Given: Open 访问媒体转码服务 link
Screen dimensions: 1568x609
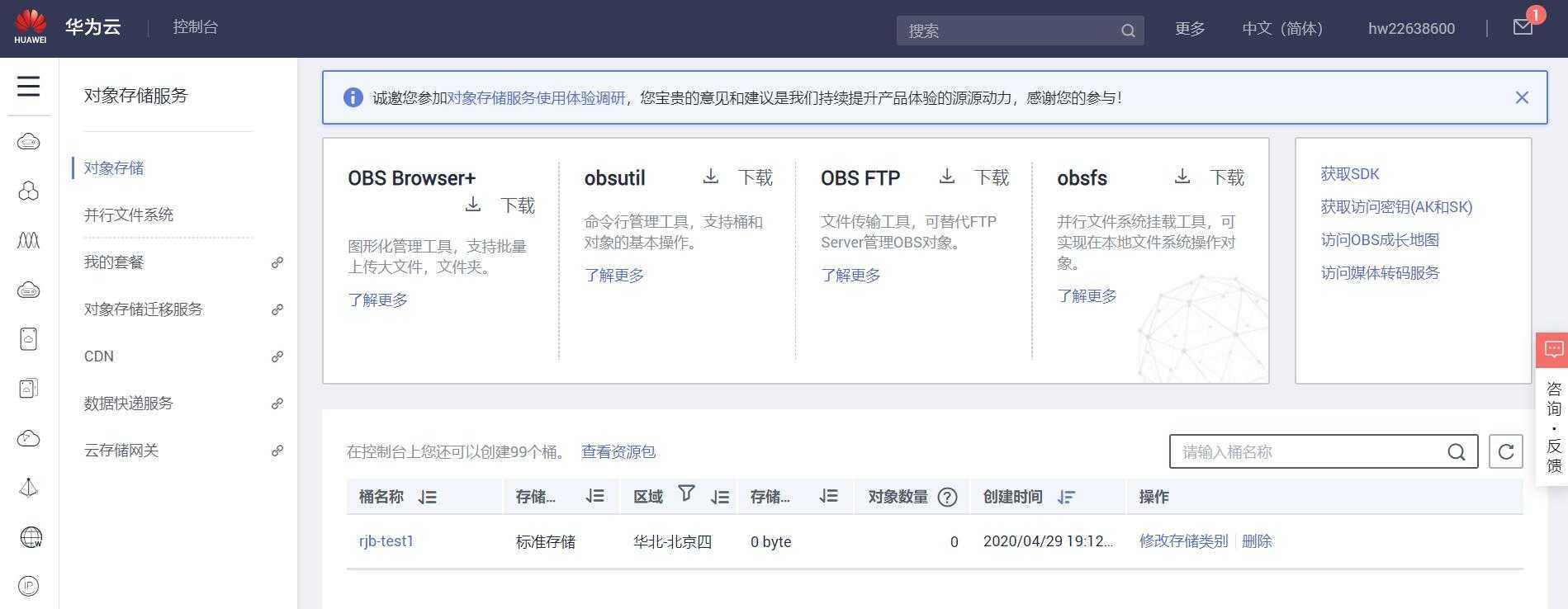Looking at the screenshot, I should point(1380,273).
